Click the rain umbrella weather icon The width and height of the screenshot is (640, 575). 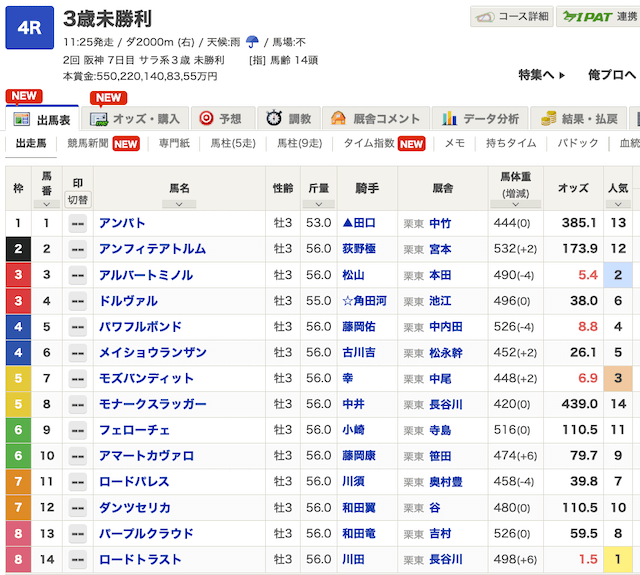[252, 42]
